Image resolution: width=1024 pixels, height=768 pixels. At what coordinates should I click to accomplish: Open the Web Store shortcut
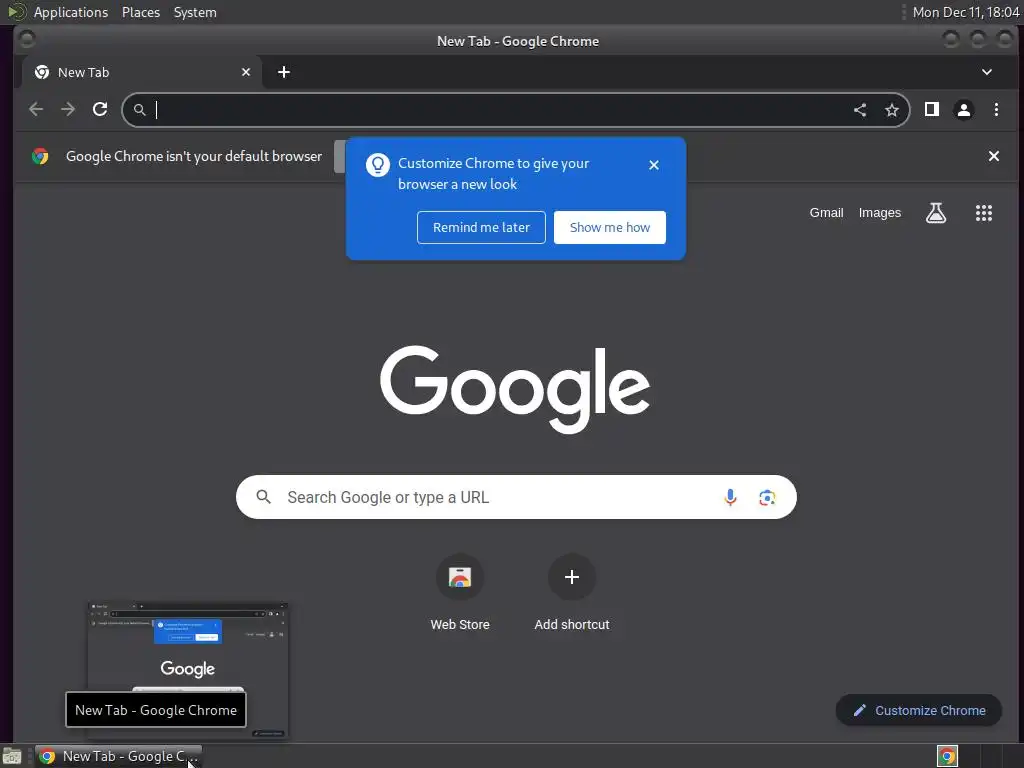460,592
